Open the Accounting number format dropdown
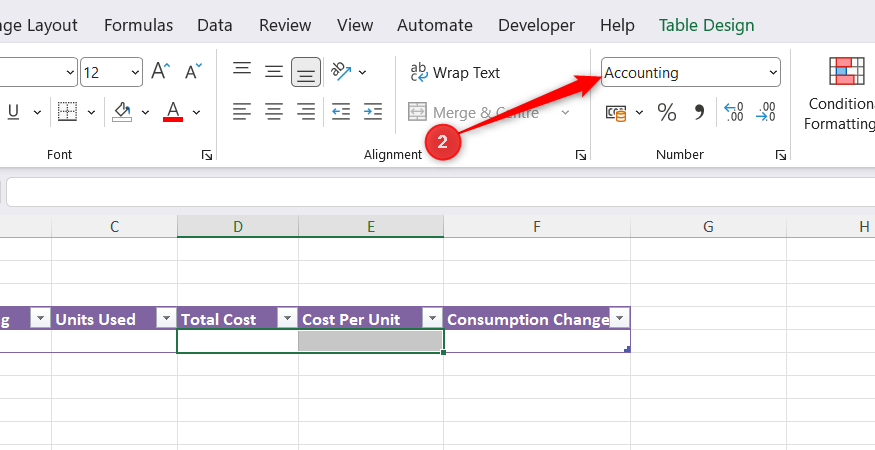 773,73
